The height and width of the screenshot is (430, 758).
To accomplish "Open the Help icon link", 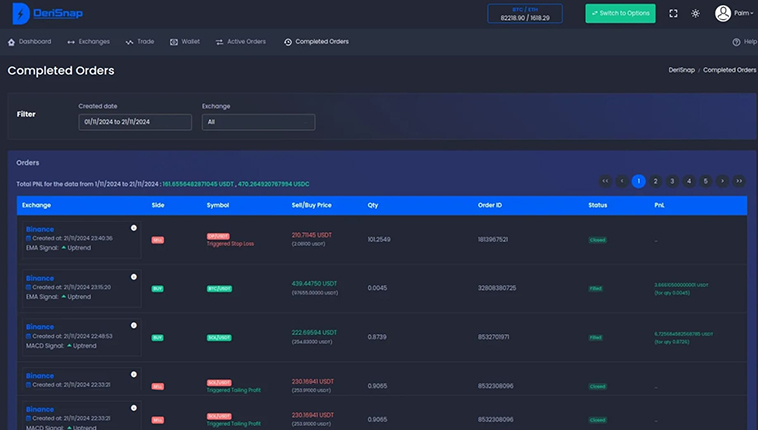I will 744,42.
